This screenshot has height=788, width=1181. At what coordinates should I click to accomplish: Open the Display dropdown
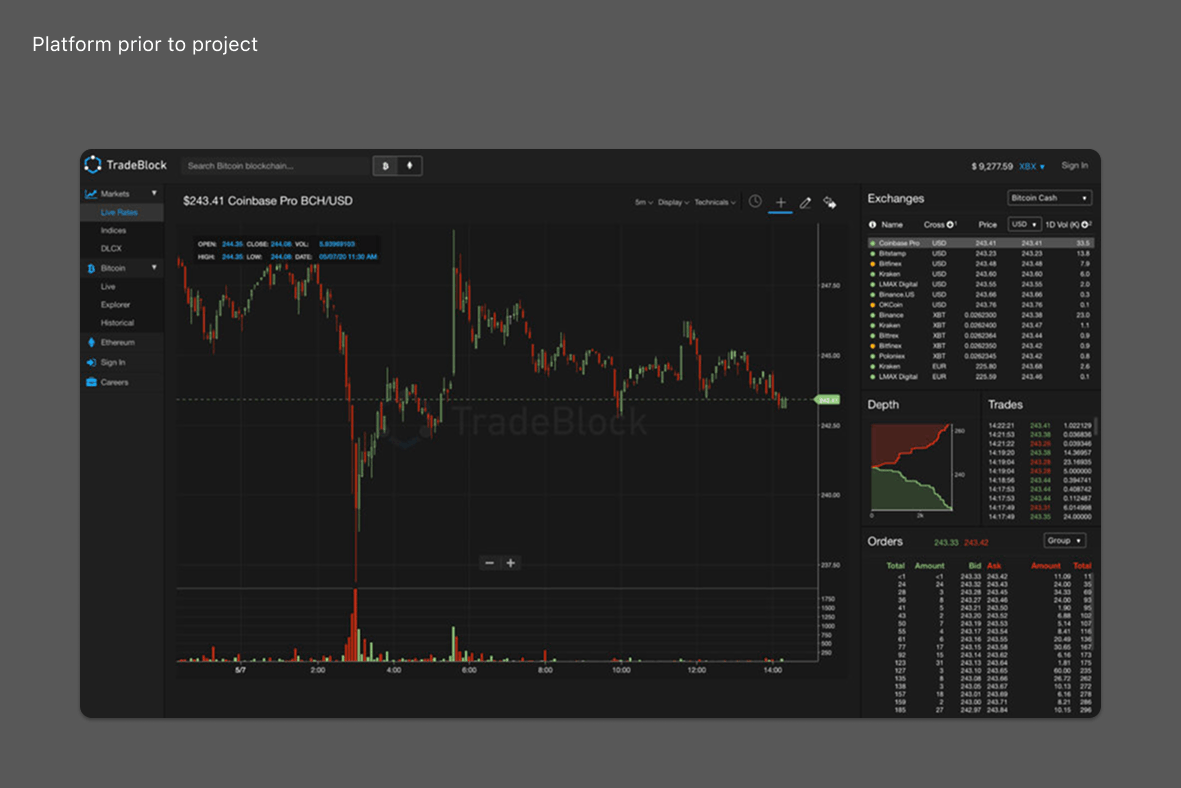(x=673, y=202)
